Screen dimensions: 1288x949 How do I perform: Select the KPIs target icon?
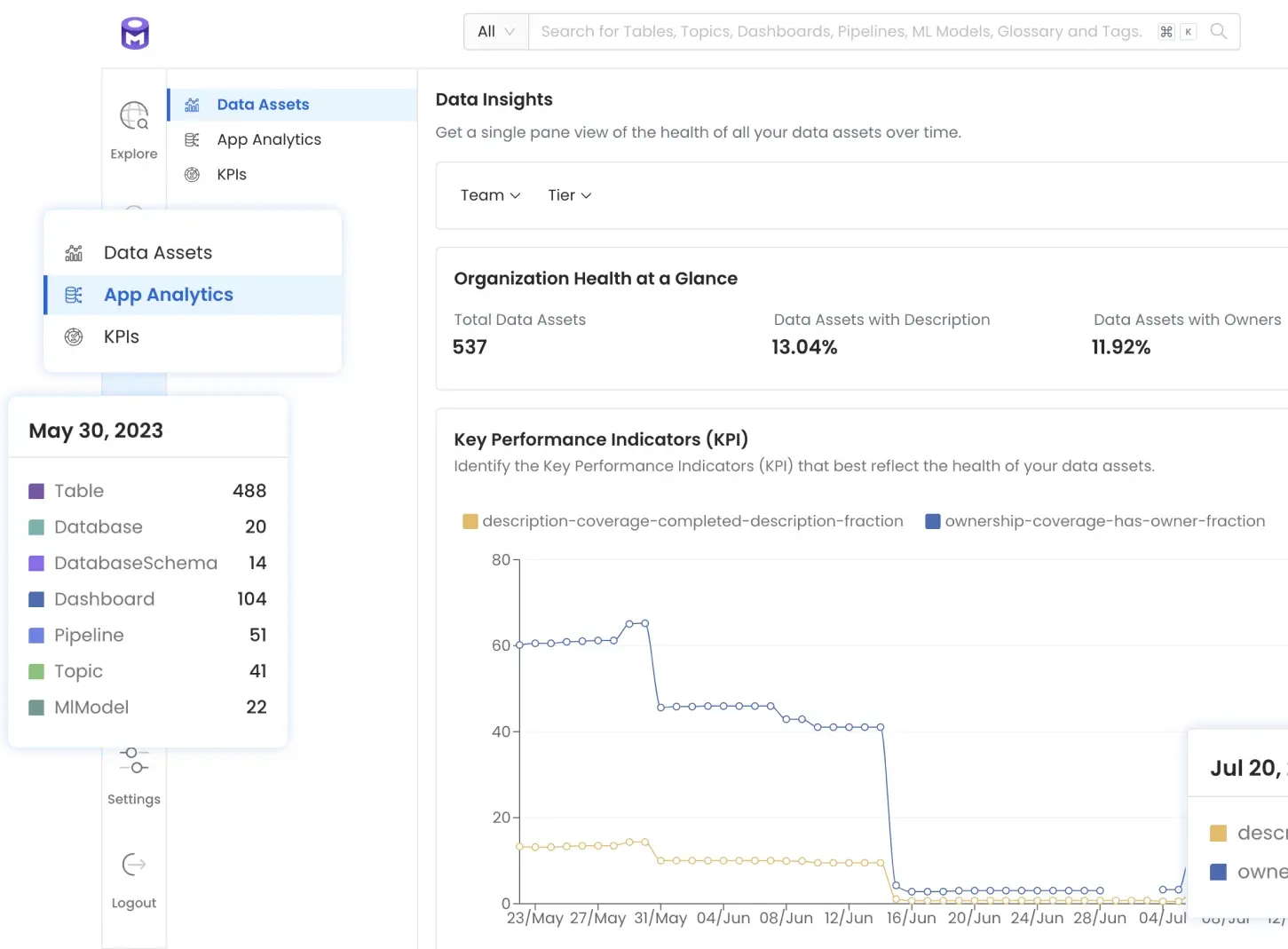pyautogui.click(x=192, y=174)
